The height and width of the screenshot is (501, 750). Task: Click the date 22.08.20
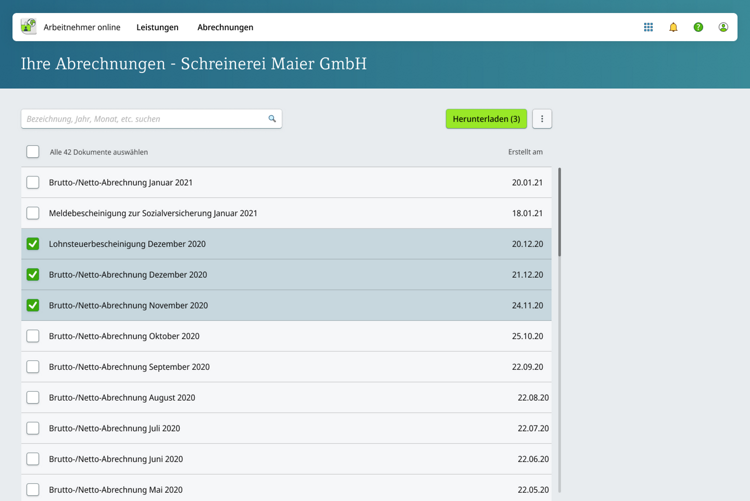pos(533,397)
